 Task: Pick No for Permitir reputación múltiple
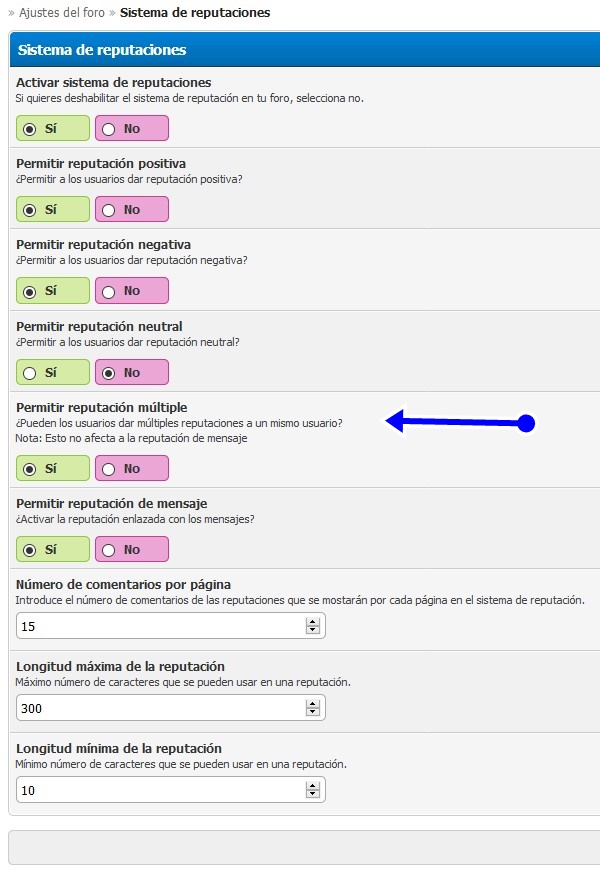pyautogui.click(x=109, y=469)
